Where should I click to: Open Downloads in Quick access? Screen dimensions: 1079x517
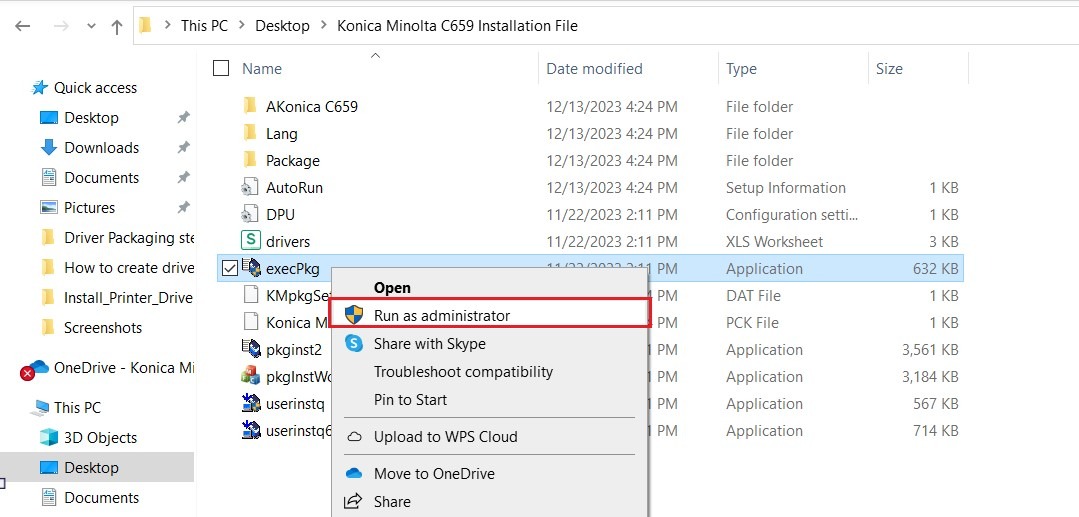tap(101, 147)
